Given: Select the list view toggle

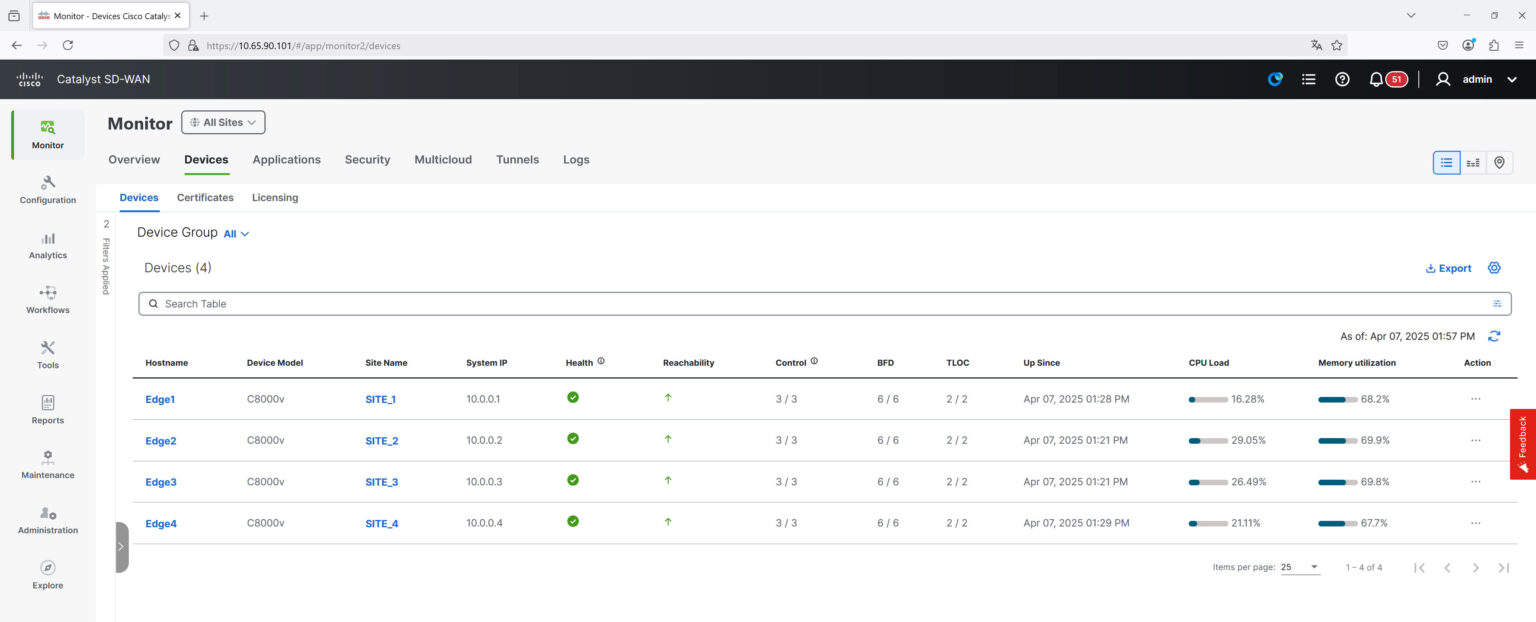Looking at the screenshot, I should (x=1446, y=161).
